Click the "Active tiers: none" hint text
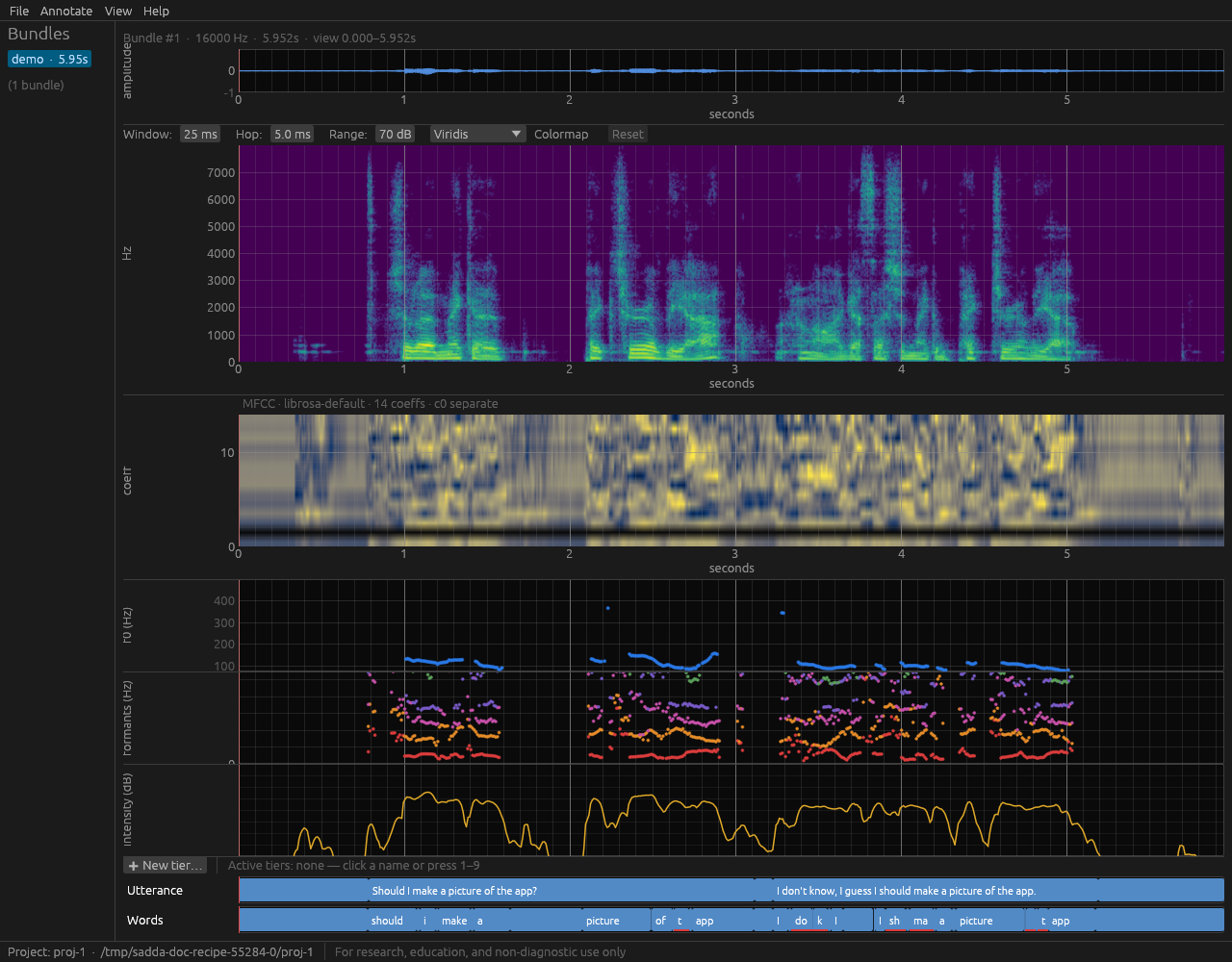The image size is (1232, 962). [x=354, y=866]
